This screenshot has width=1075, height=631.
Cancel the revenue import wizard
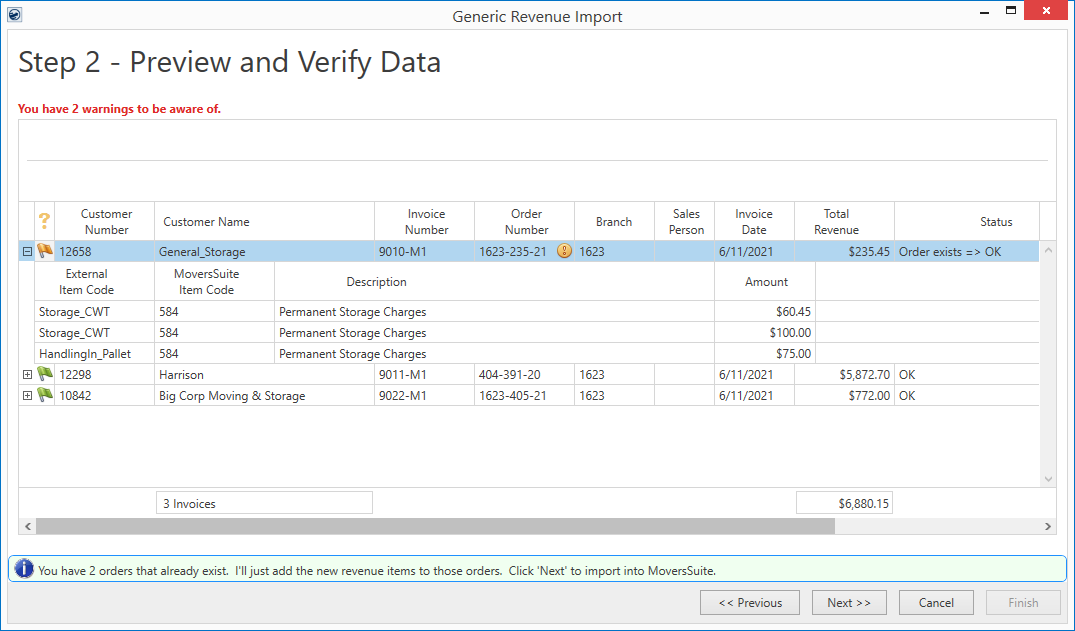936,603
